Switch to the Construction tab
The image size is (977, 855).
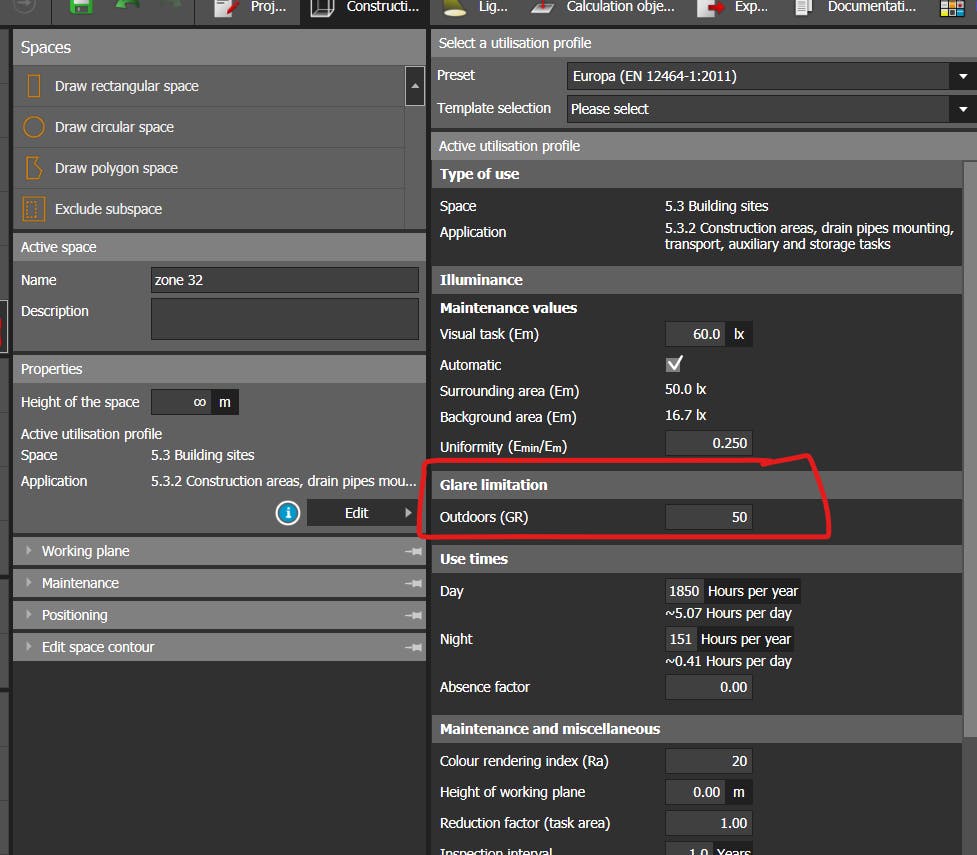click(x=365, y=8)
